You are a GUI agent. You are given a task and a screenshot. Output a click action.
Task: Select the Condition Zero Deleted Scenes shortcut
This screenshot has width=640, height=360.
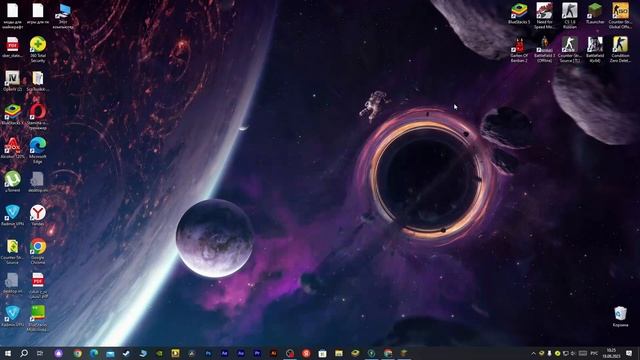[x=620, y=49]
